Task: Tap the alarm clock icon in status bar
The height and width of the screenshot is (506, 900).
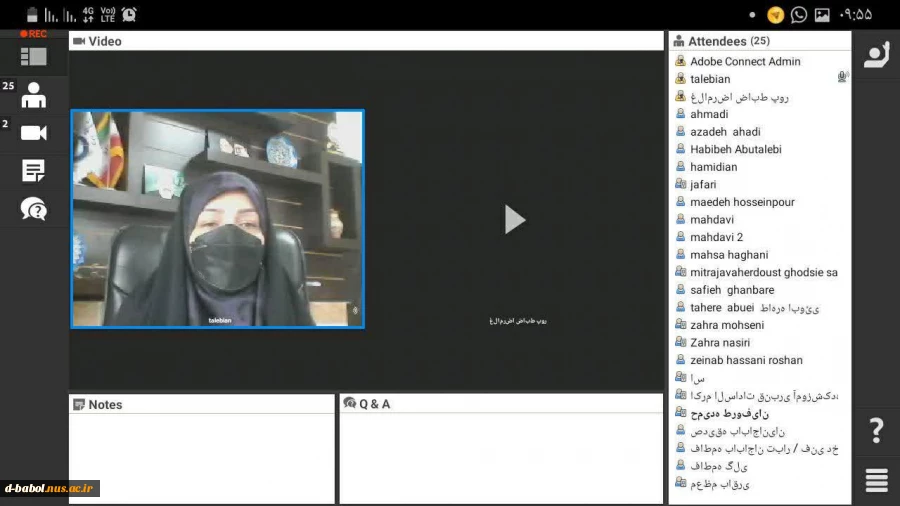Action: (x=129, y=14)
